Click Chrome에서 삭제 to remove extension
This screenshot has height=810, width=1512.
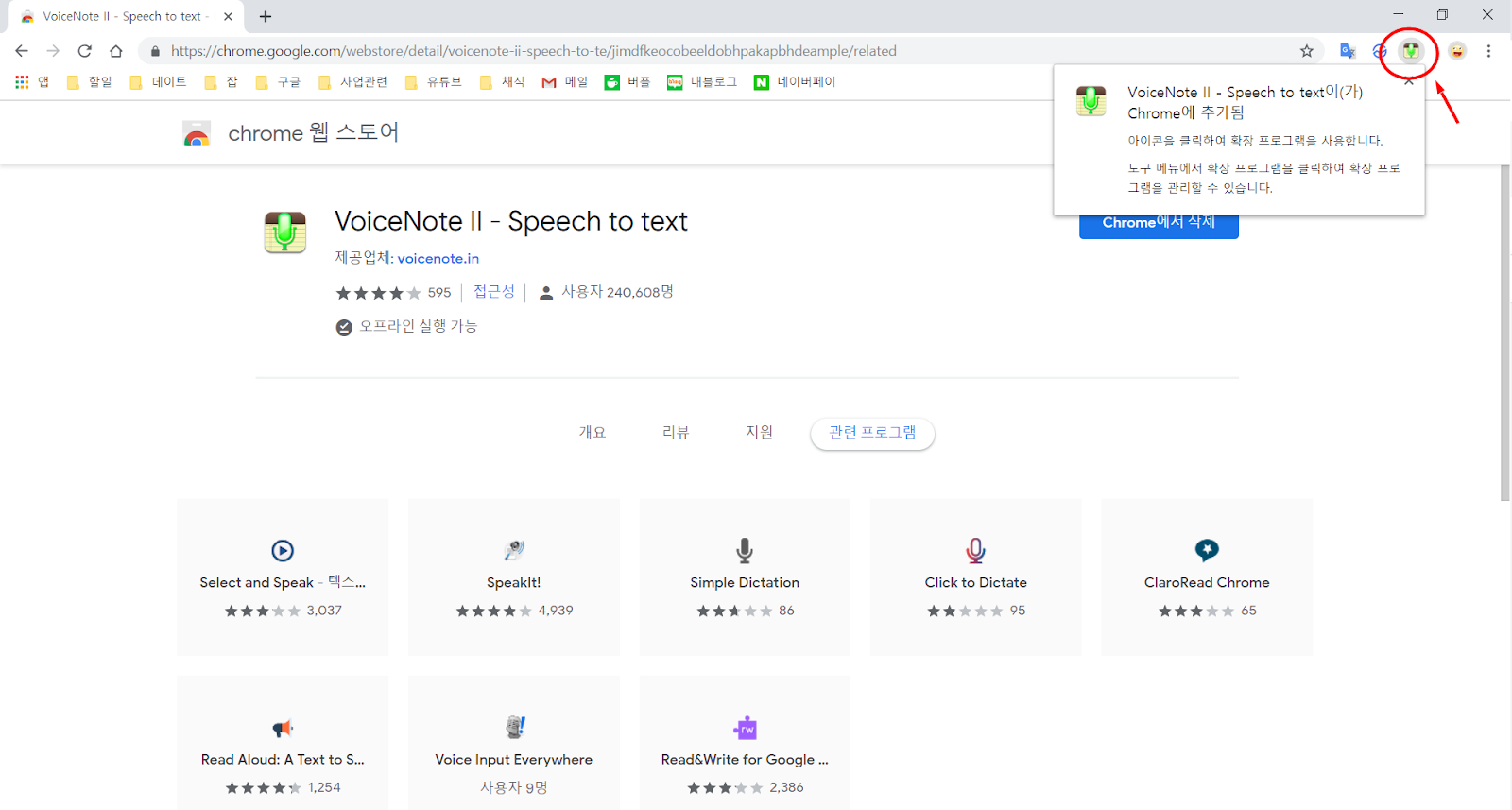pos(1159,224)
